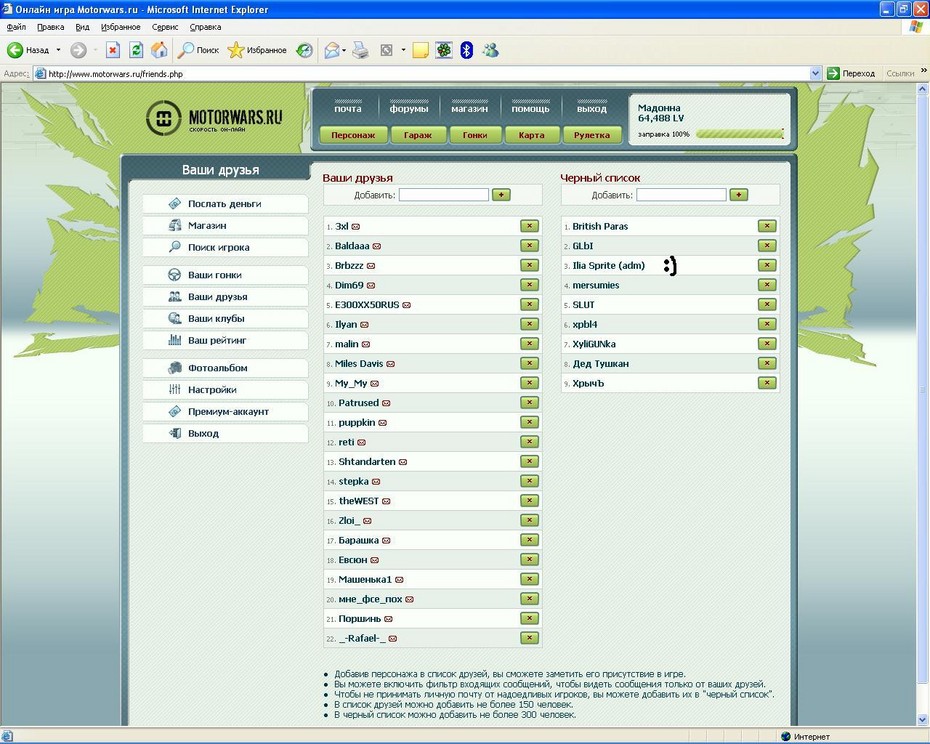Go to the Home page icon

pos(159,50)
